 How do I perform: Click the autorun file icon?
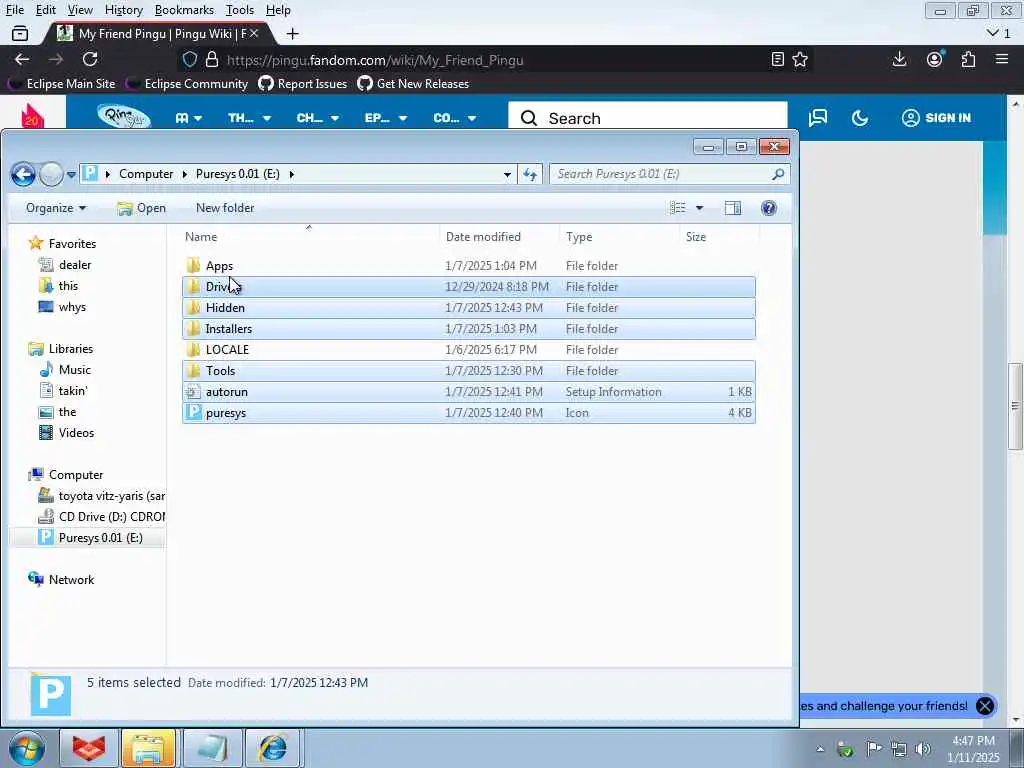coord(193,392)
